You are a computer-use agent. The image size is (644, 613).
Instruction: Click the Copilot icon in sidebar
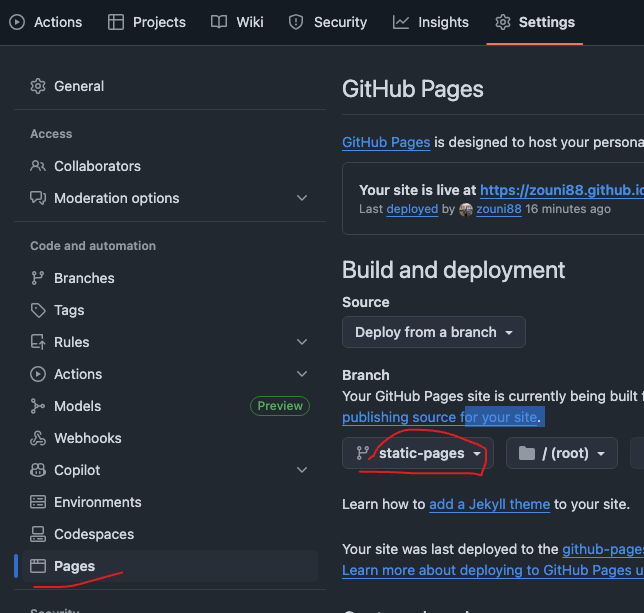(x=38, y=470)
